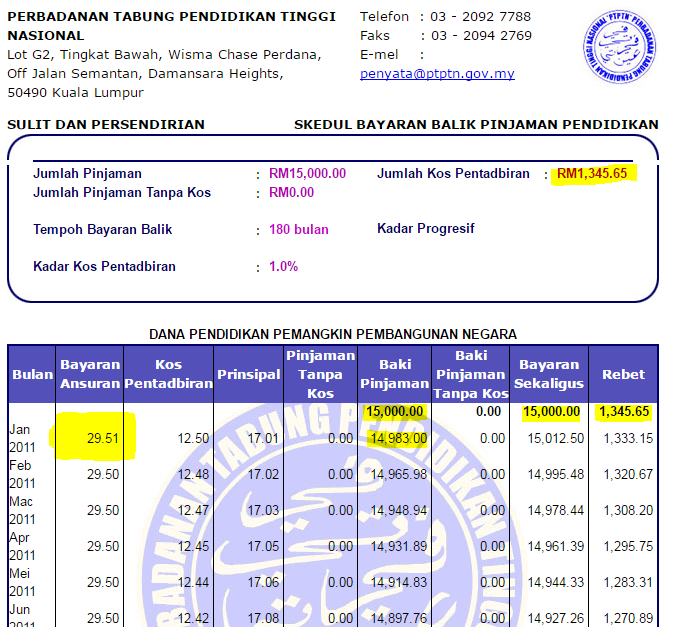Viewport: 676px width, 627px height.
Task: Click the highlighted 1,345.65 Rebet value
Action: pyautogui.click(x=624, y=411)
